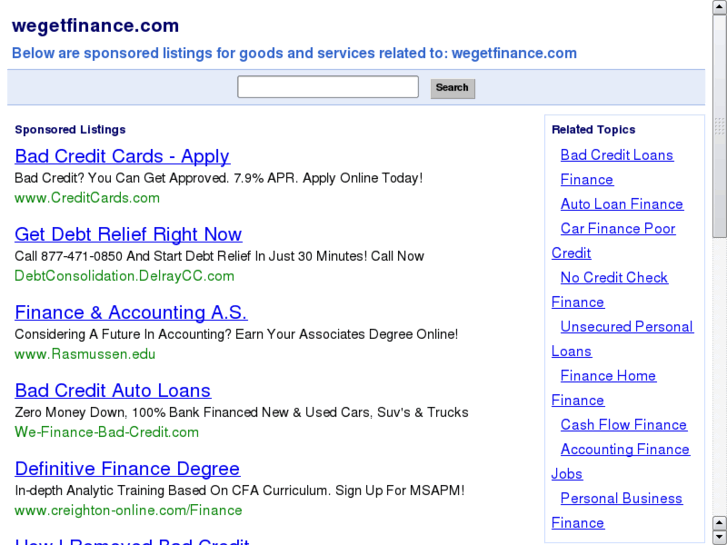
Task: Click the search text input field
Action: click(328, 87)
